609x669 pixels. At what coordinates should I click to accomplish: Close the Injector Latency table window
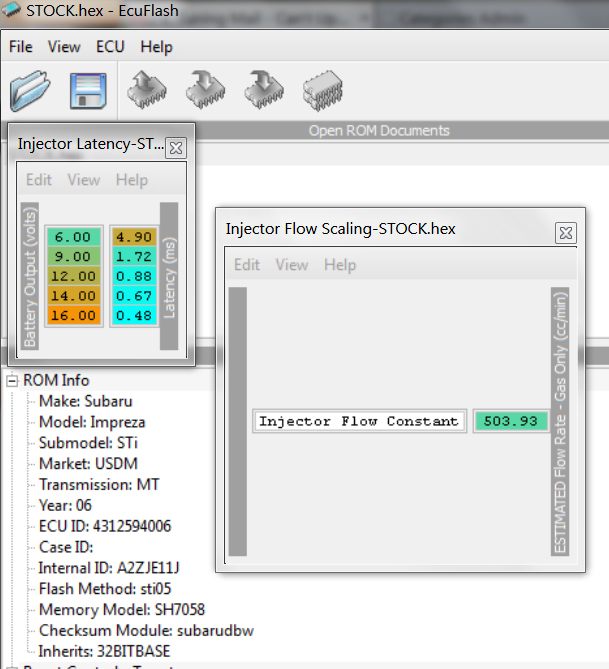click(176, 147)
